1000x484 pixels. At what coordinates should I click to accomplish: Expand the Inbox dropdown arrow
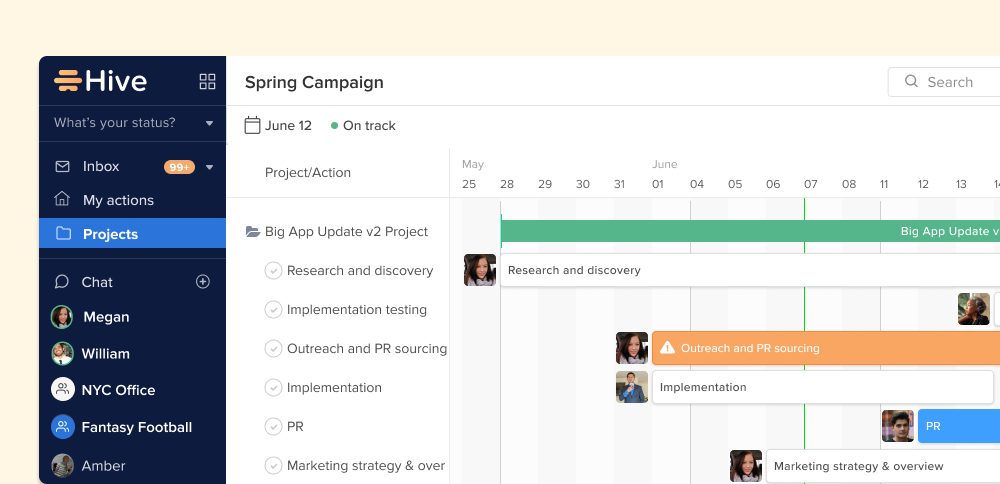[x=210, y=167]
